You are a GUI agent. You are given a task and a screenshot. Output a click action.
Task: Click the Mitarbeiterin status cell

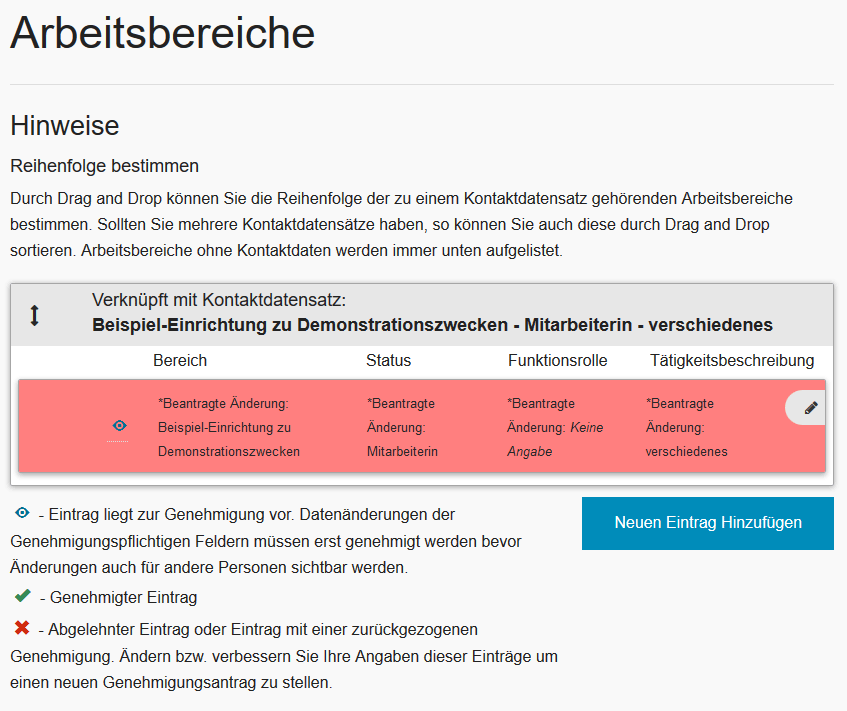click(x=402, y=428)
